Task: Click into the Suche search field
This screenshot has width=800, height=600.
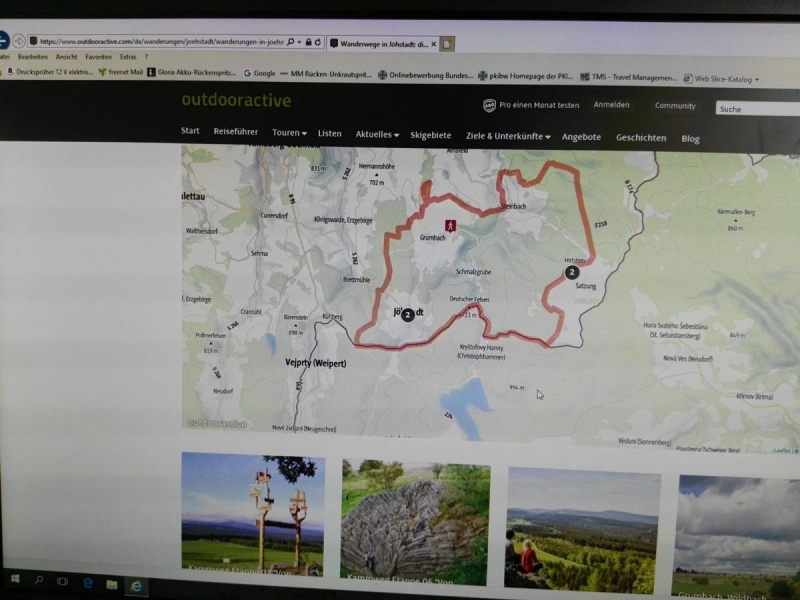Action: 758,109
